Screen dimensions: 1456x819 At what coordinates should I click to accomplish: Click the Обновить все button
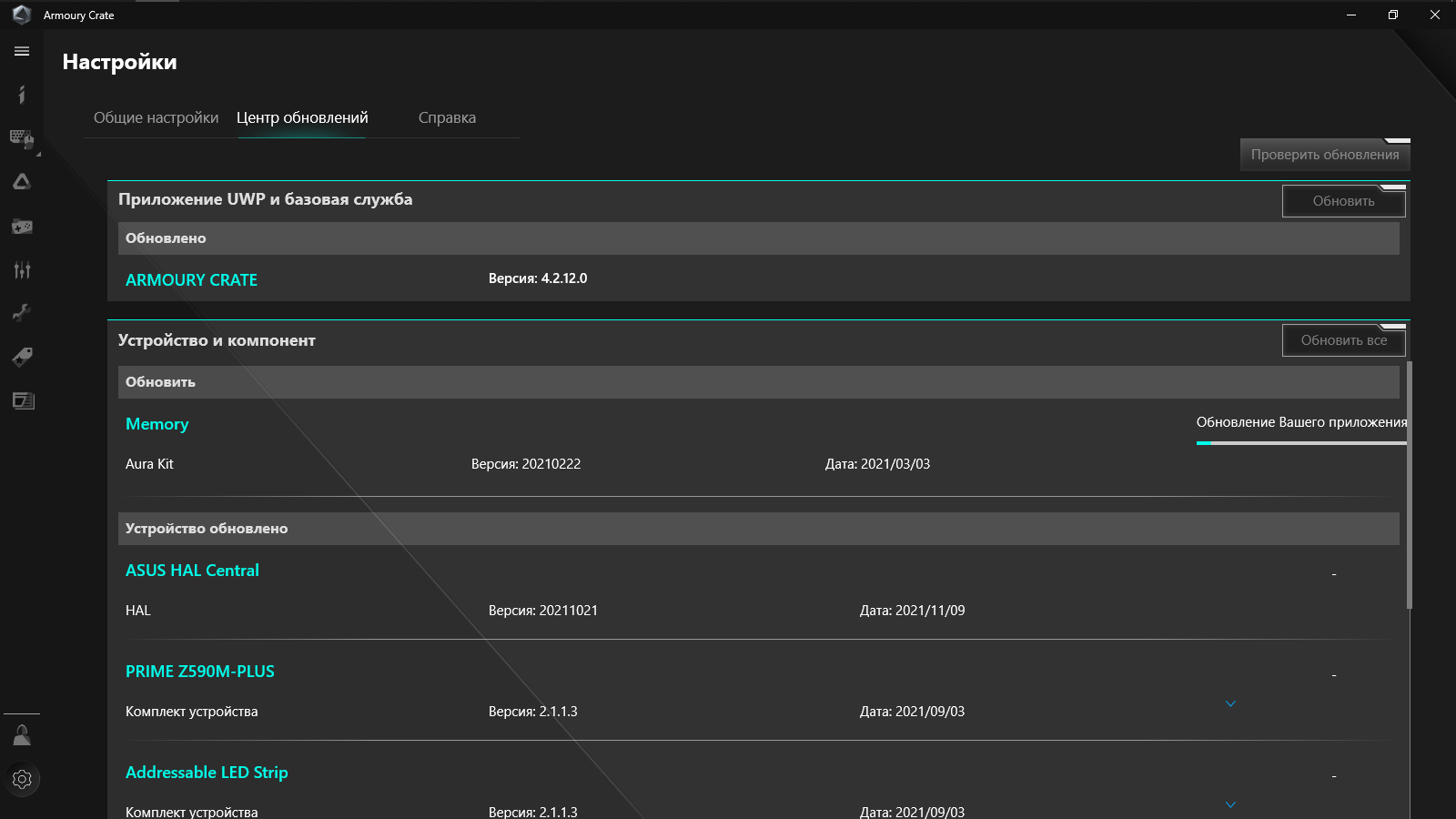point(1344,340)
